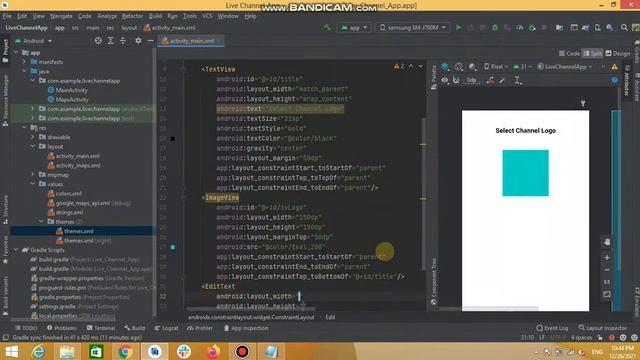This screenshot has height=360, width=640.
Task: Open the Refactor menu
Action: [x=133, y=16]
